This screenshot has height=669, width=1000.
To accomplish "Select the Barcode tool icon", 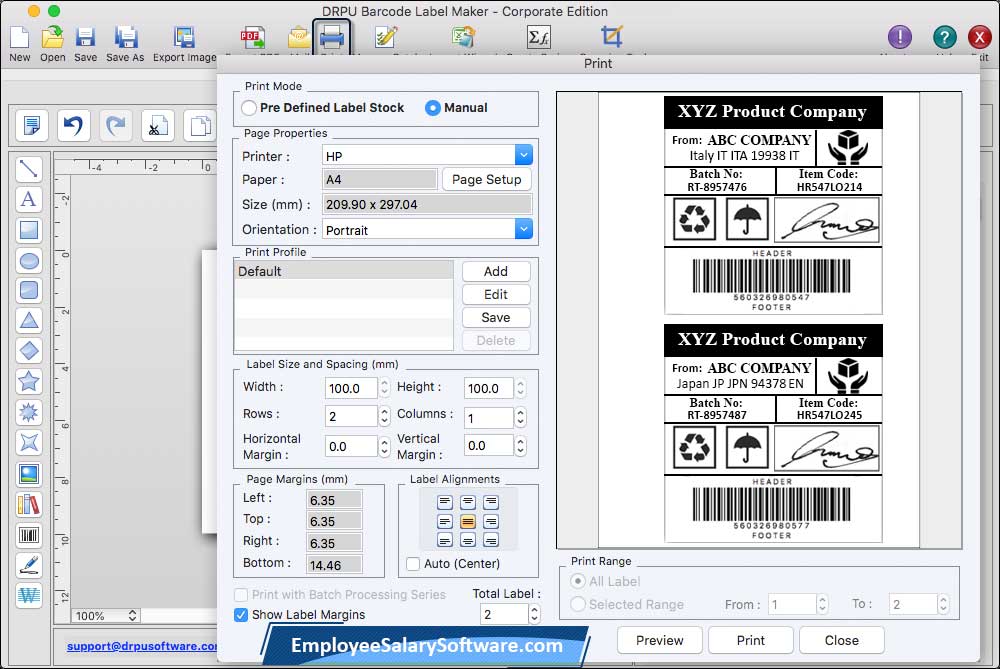I will pyautogui.click(x=29, y=534).
